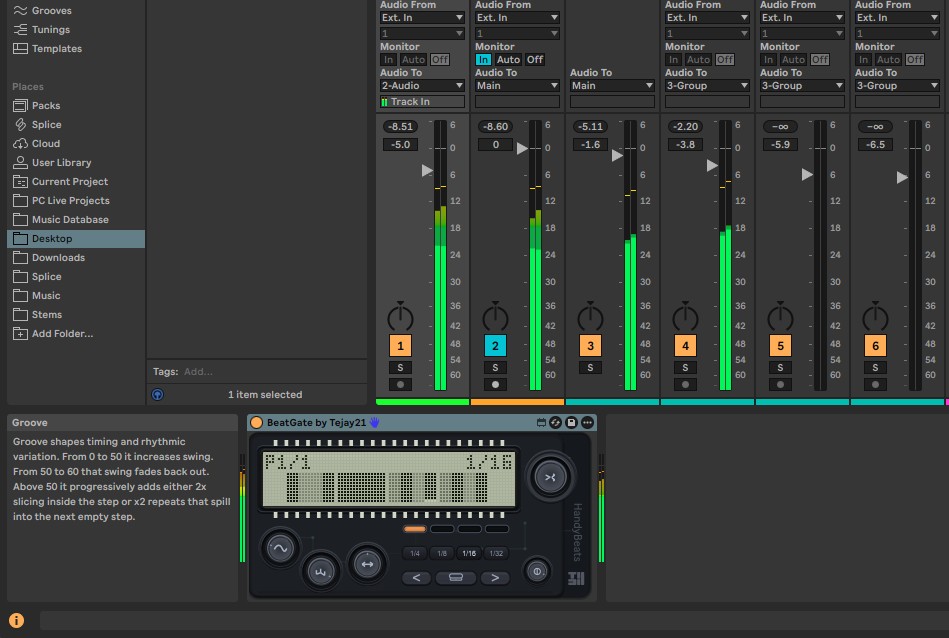Click the next pattern arrow on BeatGate

coord(494,577)
